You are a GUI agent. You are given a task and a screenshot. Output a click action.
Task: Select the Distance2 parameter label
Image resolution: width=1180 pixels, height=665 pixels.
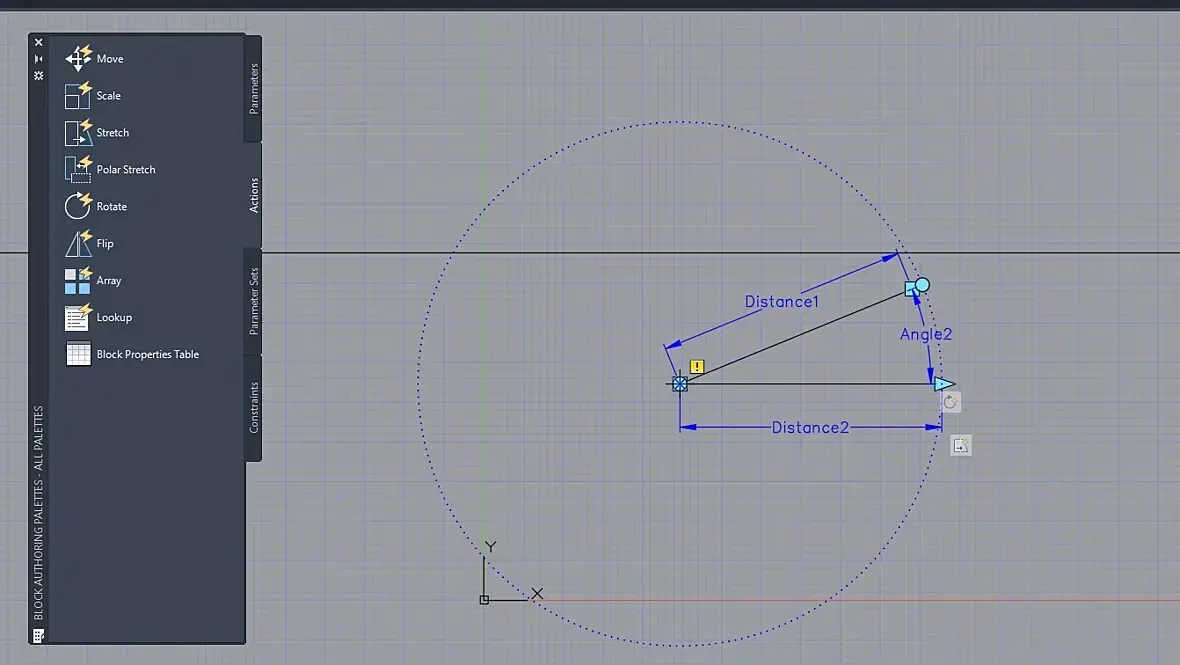(x=810, y=427)
